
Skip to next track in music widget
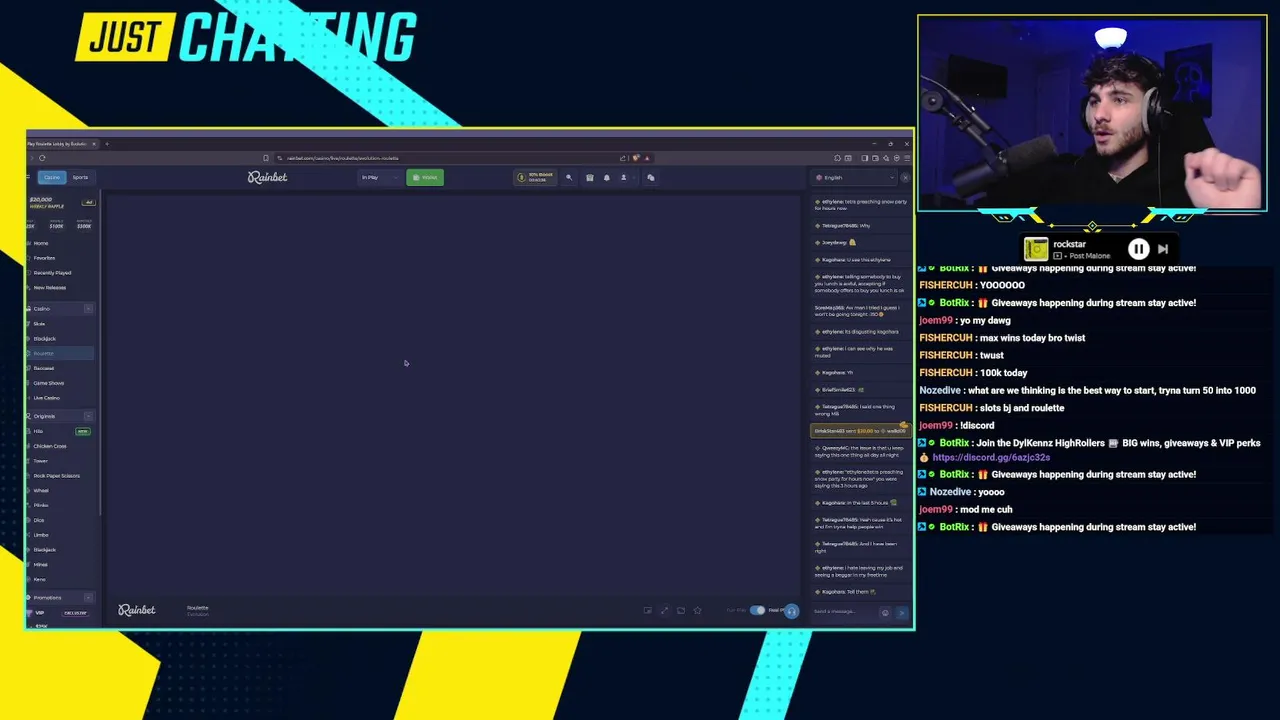point(1163,249)
